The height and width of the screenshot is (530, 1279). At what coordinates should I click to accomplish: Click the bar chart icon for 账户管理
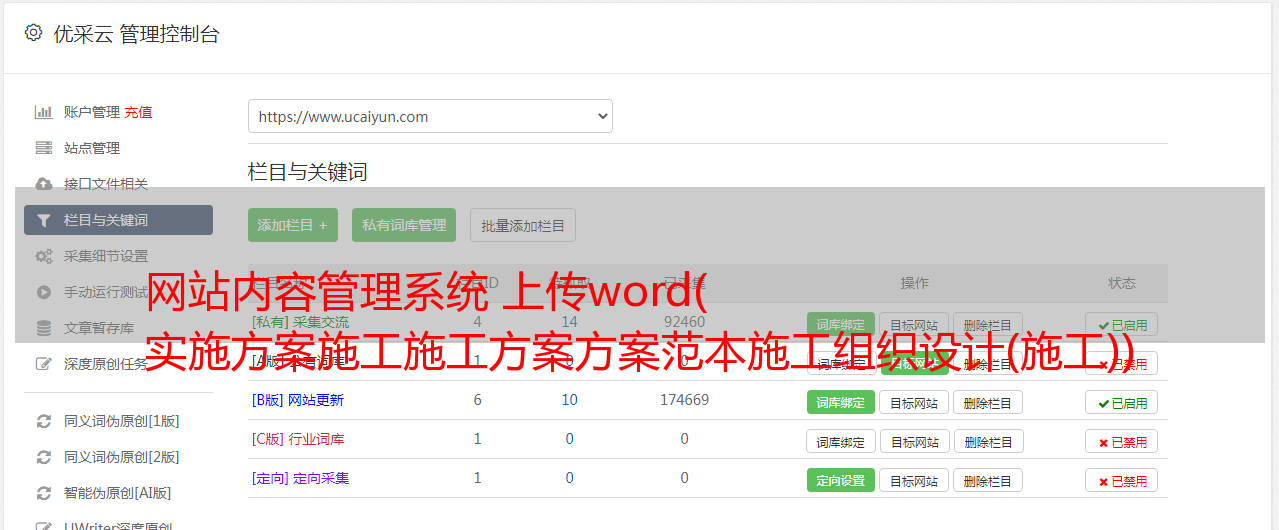[44, 112]
